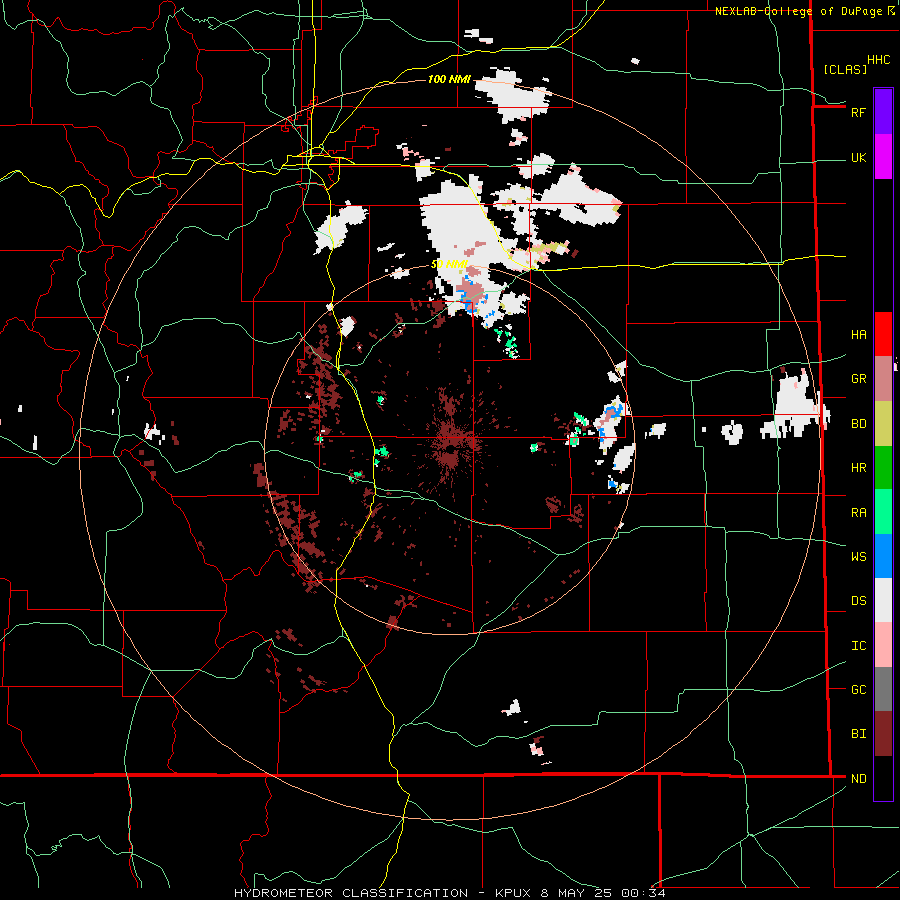Select the dusty-pink GR legend color block
This screenshot has height=900, width=900.
coord(883,378)
